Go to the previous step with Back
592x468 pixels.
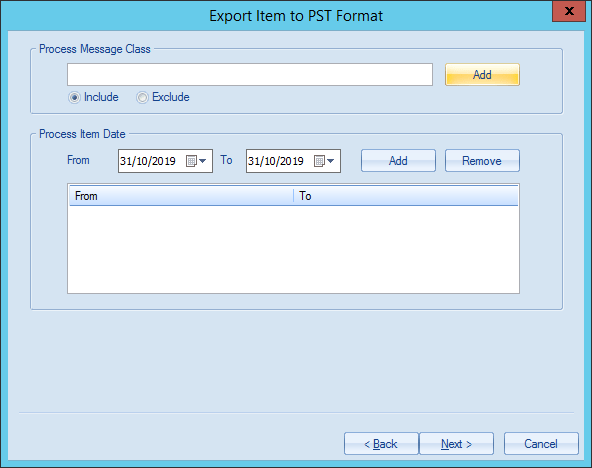pos(381,443)
